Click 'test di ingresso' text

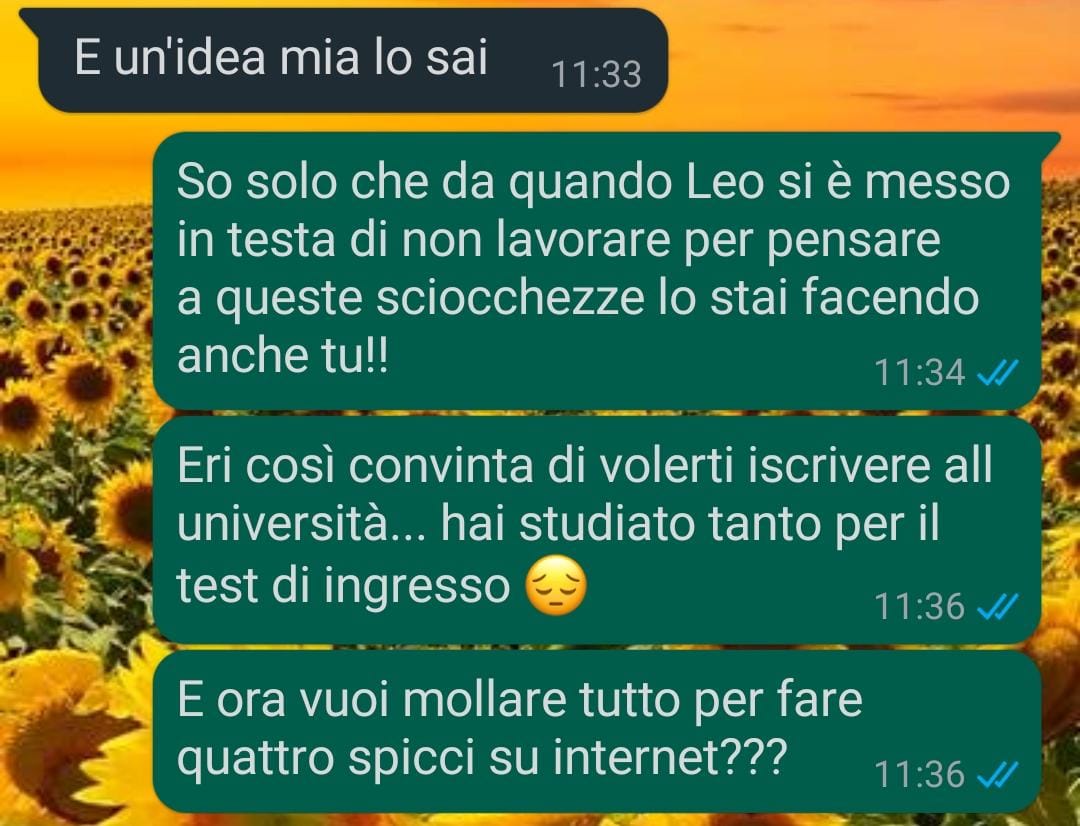tap(343, 587)
